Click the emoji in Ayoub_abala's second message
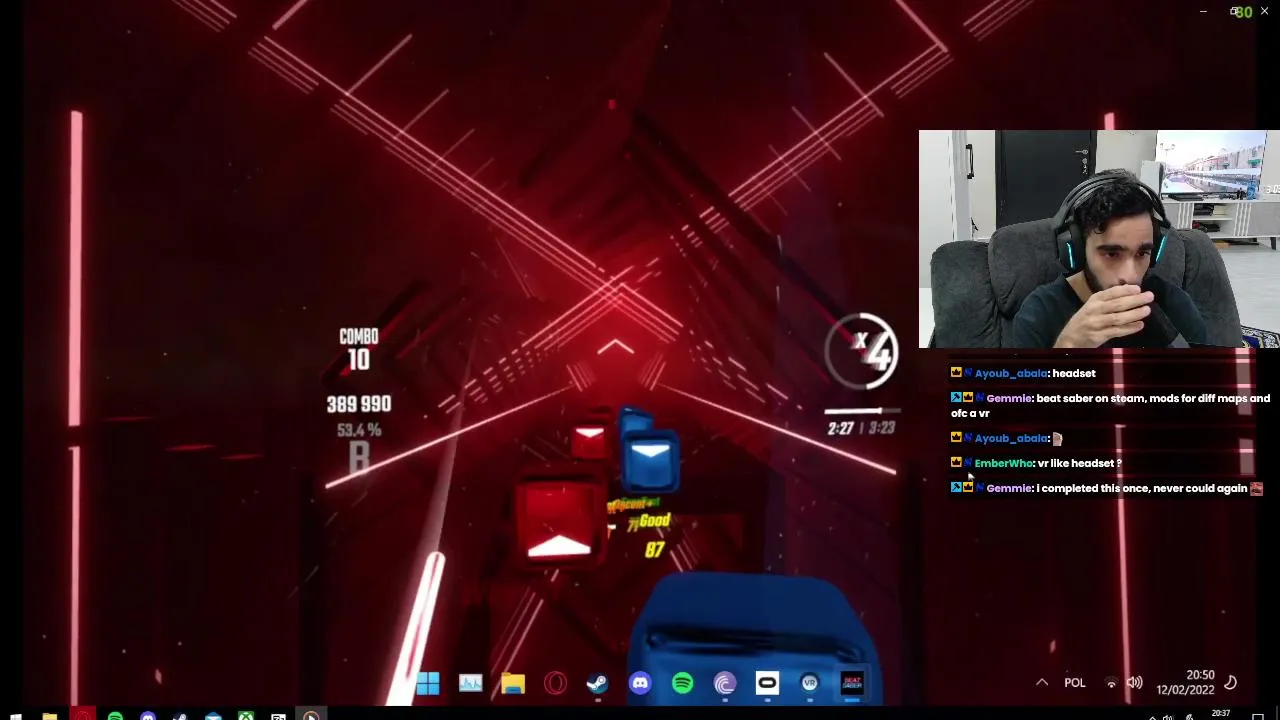Viewport: 1280px width, 720px height. coord(1057,438)
